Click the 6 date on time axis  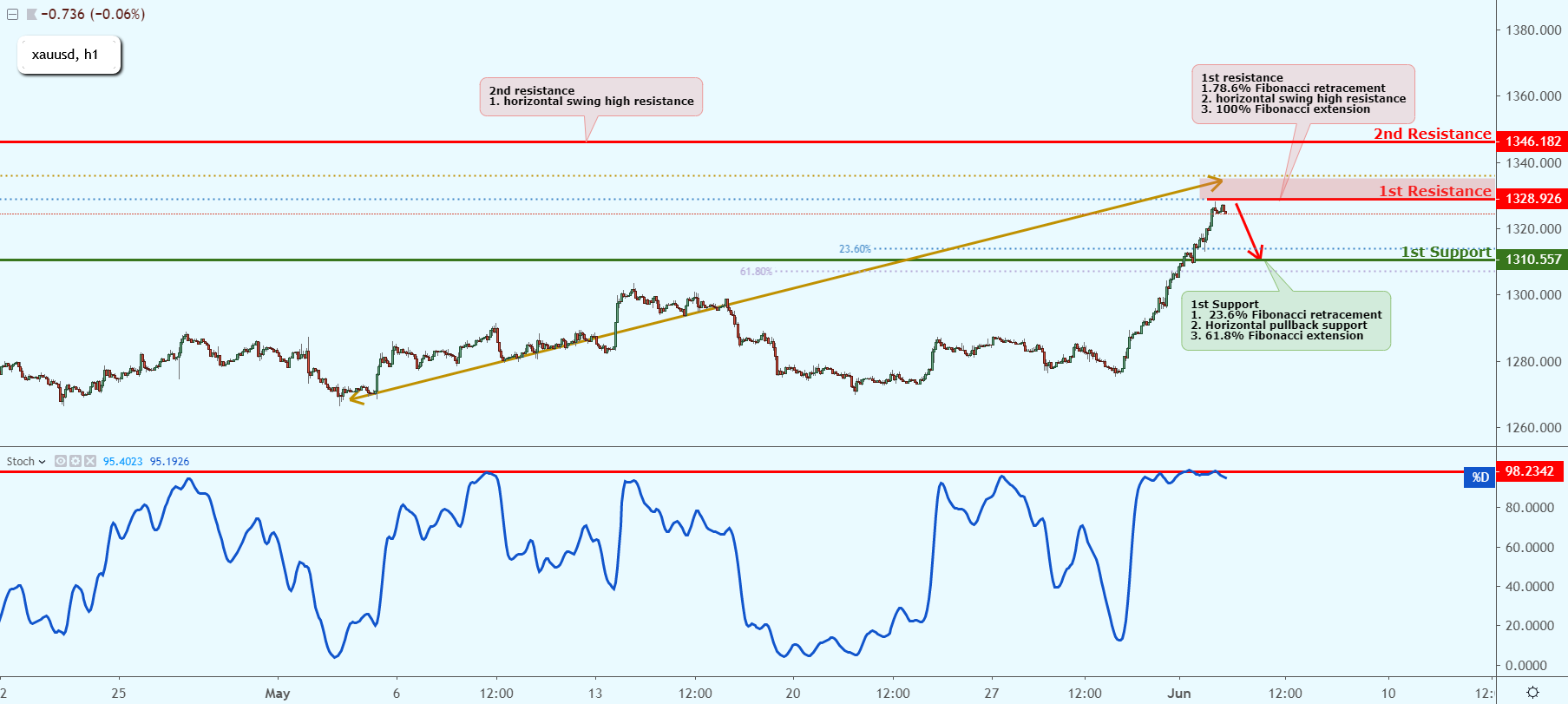[397, 693]
